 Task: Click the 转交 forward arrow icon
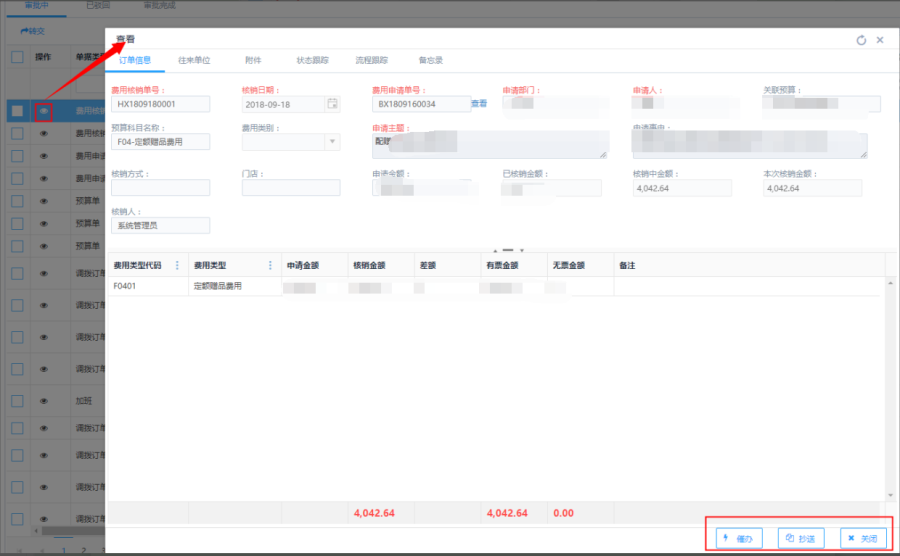(x=24, y=31)
